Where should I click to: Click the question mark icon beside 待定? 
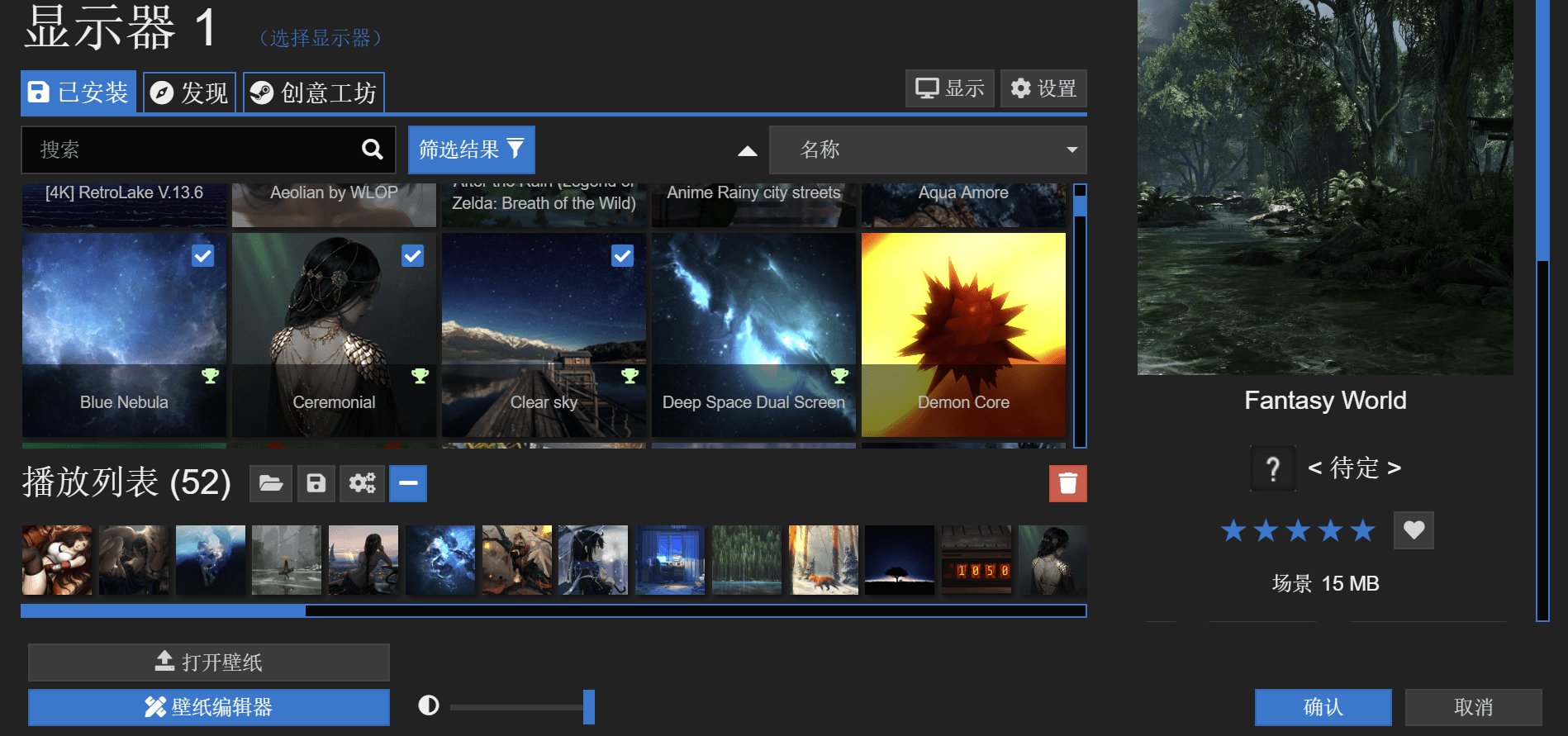[1273, 468]
